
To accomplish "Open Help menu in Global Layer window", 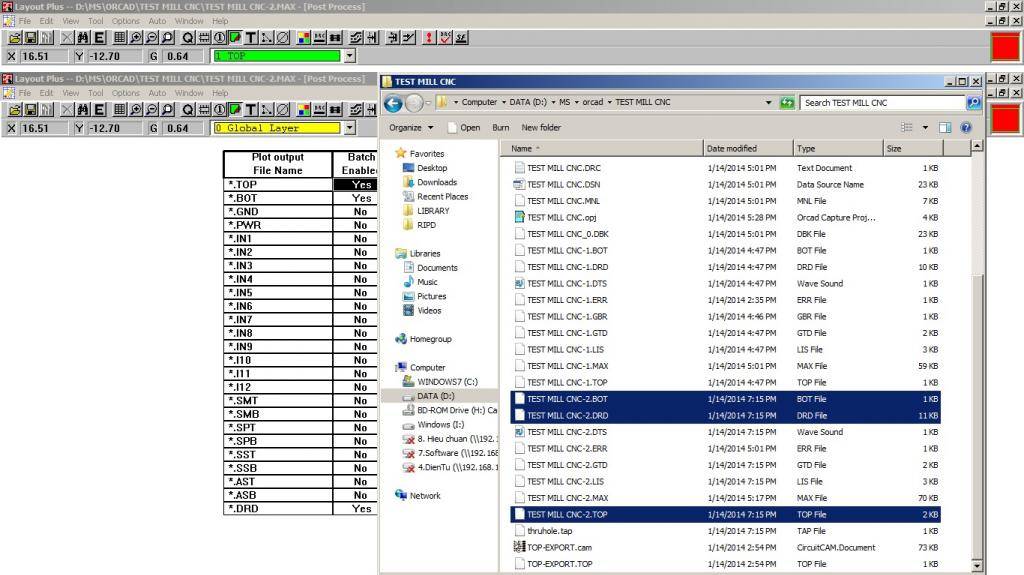I will [x=220, y=93].
